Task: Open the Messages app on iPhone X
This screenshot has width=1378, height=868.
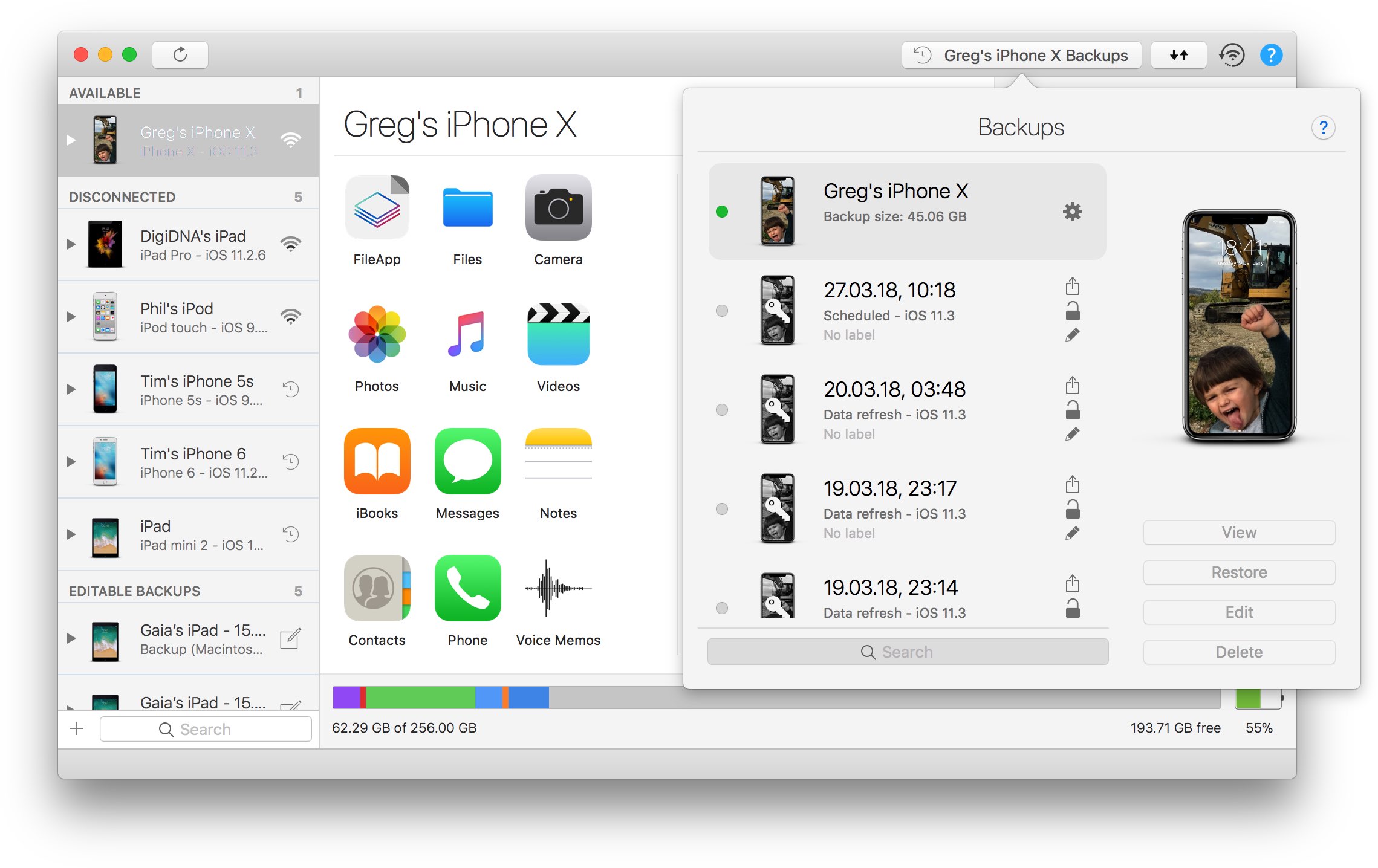Action: coord(467,462)
